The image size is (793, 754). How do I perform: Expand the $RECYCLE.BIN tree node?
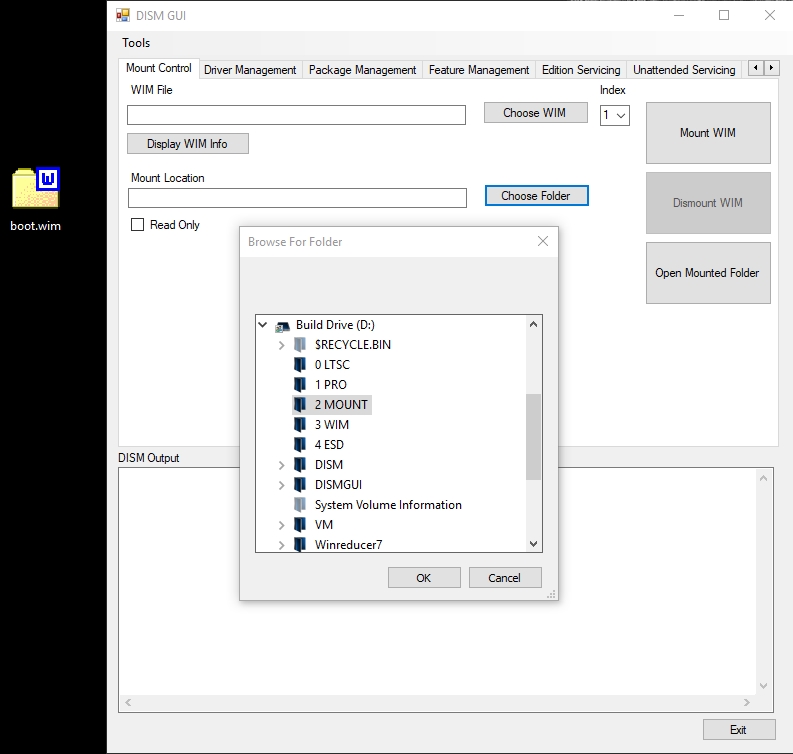(282, 345)
